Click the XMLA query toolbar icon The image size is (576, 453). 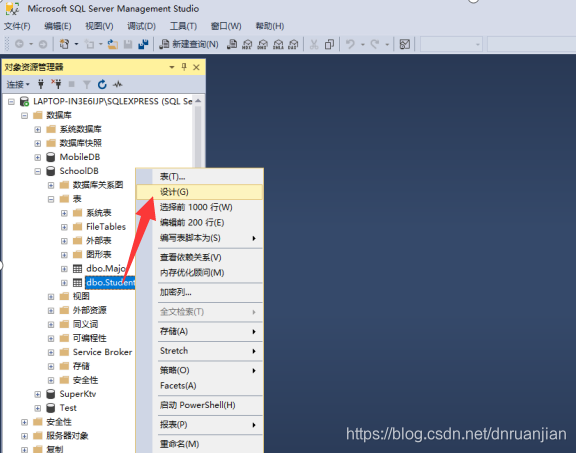point(278,44)
